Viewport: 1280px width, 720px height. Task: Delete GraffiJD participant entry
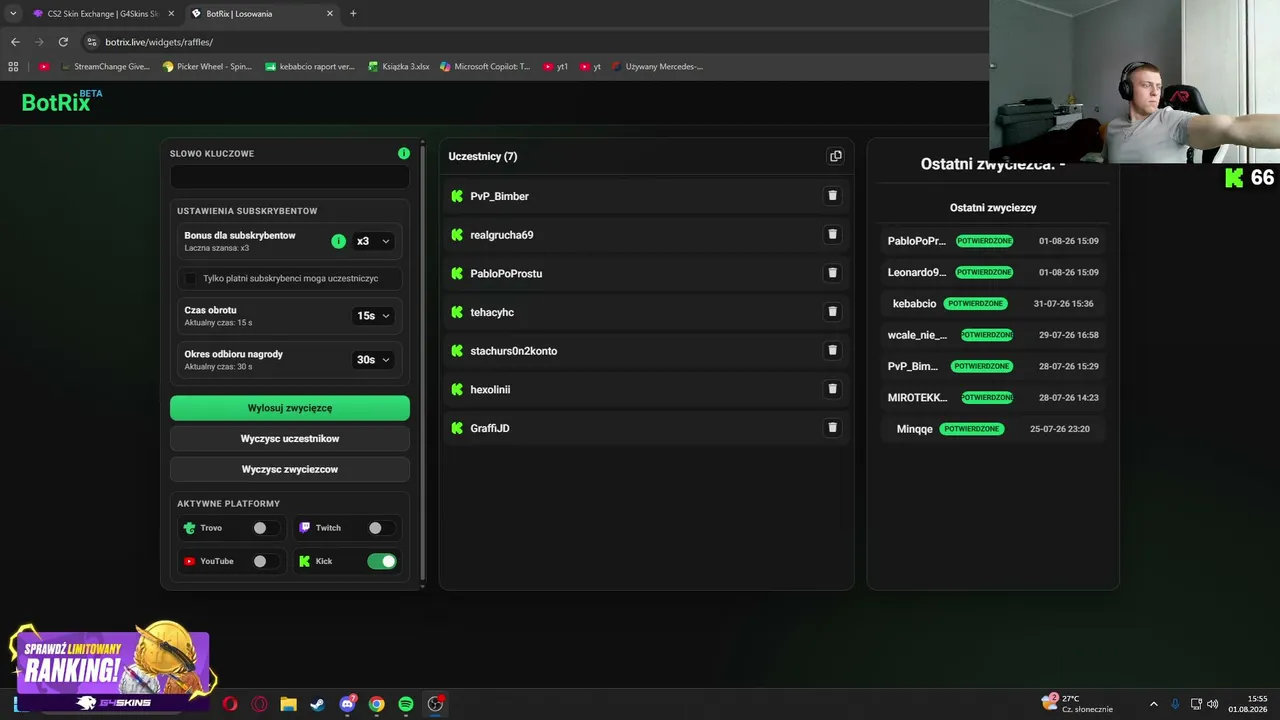(832, 428)
